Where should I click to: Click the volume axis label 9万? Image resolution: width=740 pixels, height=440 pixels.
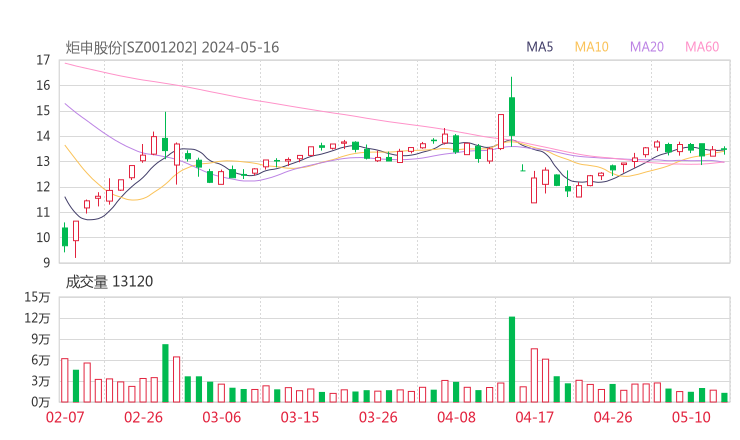(41, 339)
